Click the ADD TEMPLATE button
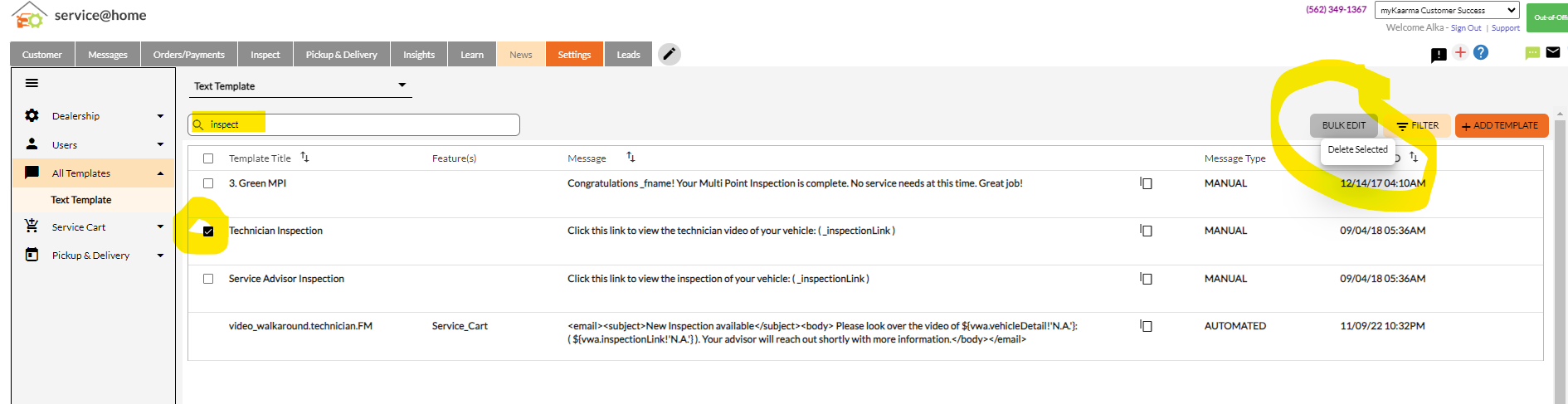Image resolution: width=1568 pixels, height=404 pixels. click(1502, 125)
